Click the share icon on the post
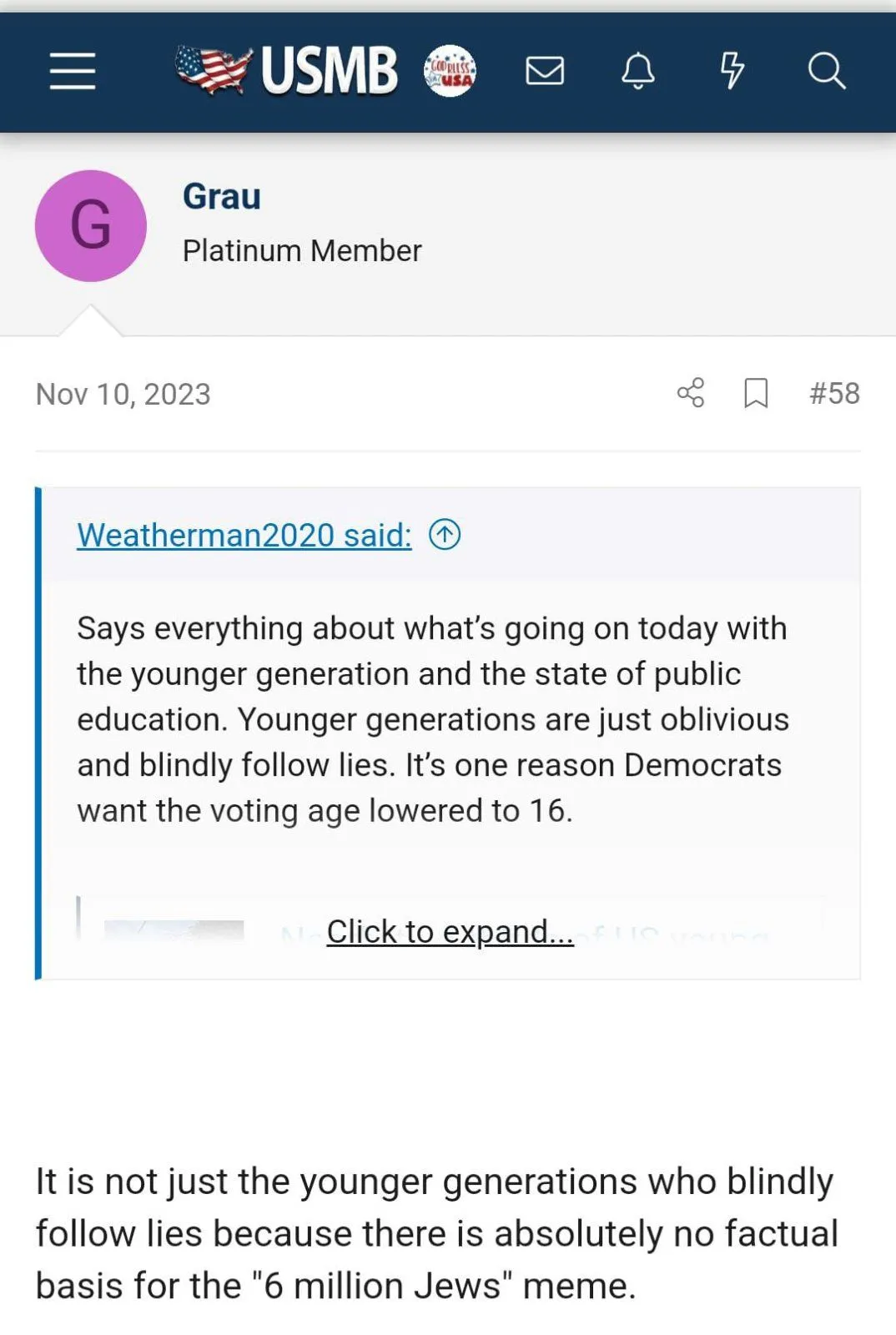The height and width of the screenshot is (1335, 896). [691, 393]
